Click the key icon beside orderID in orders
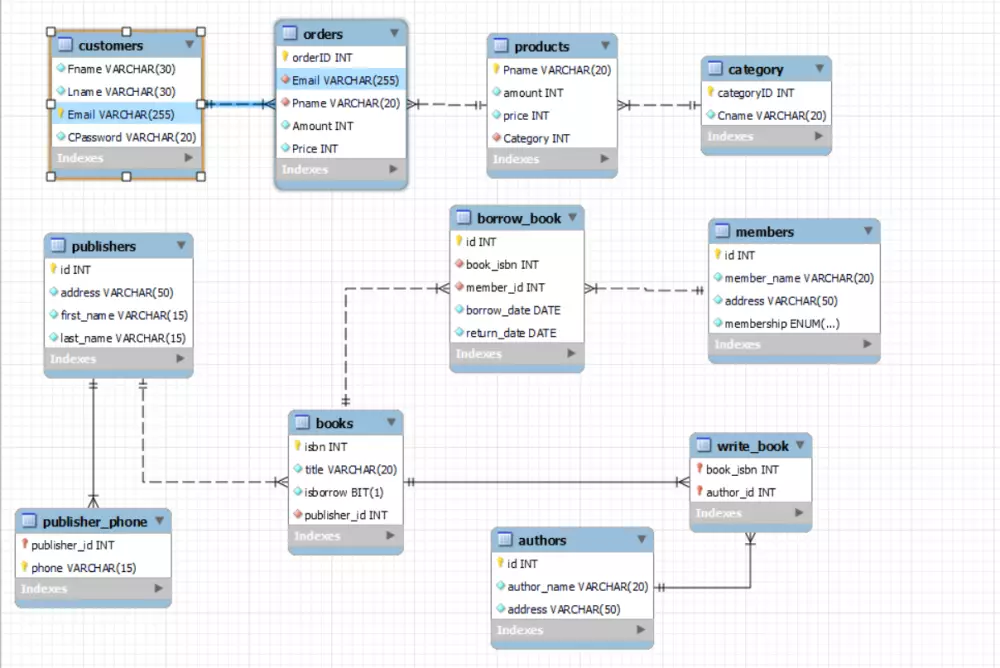 pos(286,57)
